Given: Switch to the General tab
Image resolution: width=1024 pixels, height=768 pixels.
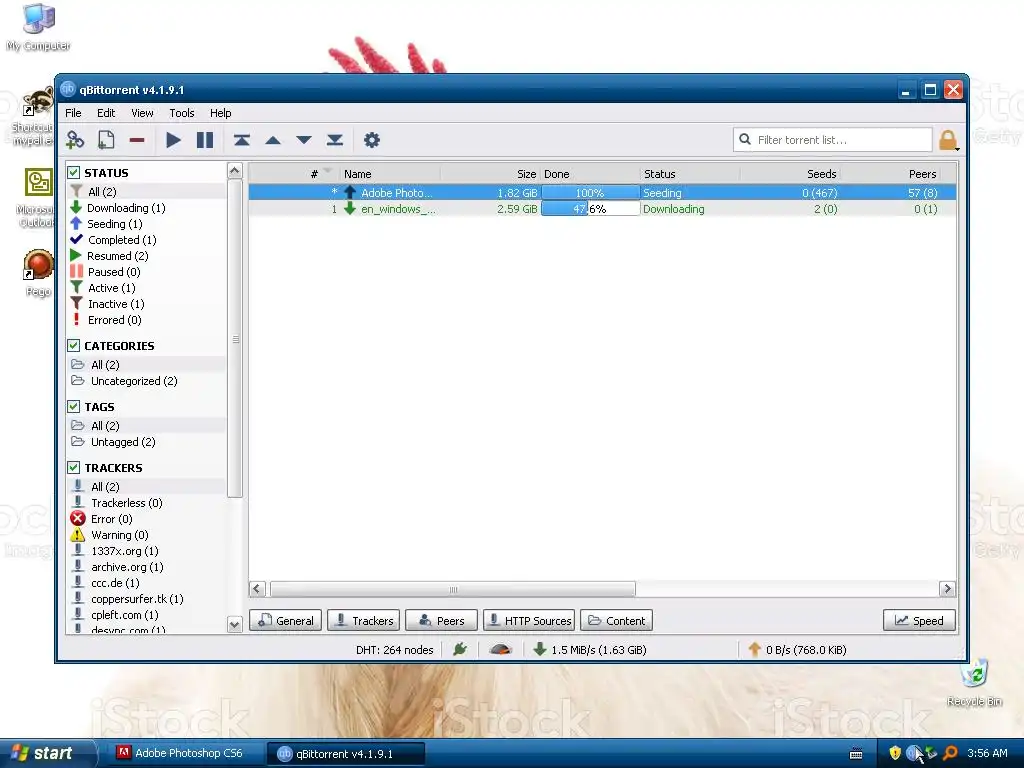Looking at the screenshot, I should (x=285, y=620).
